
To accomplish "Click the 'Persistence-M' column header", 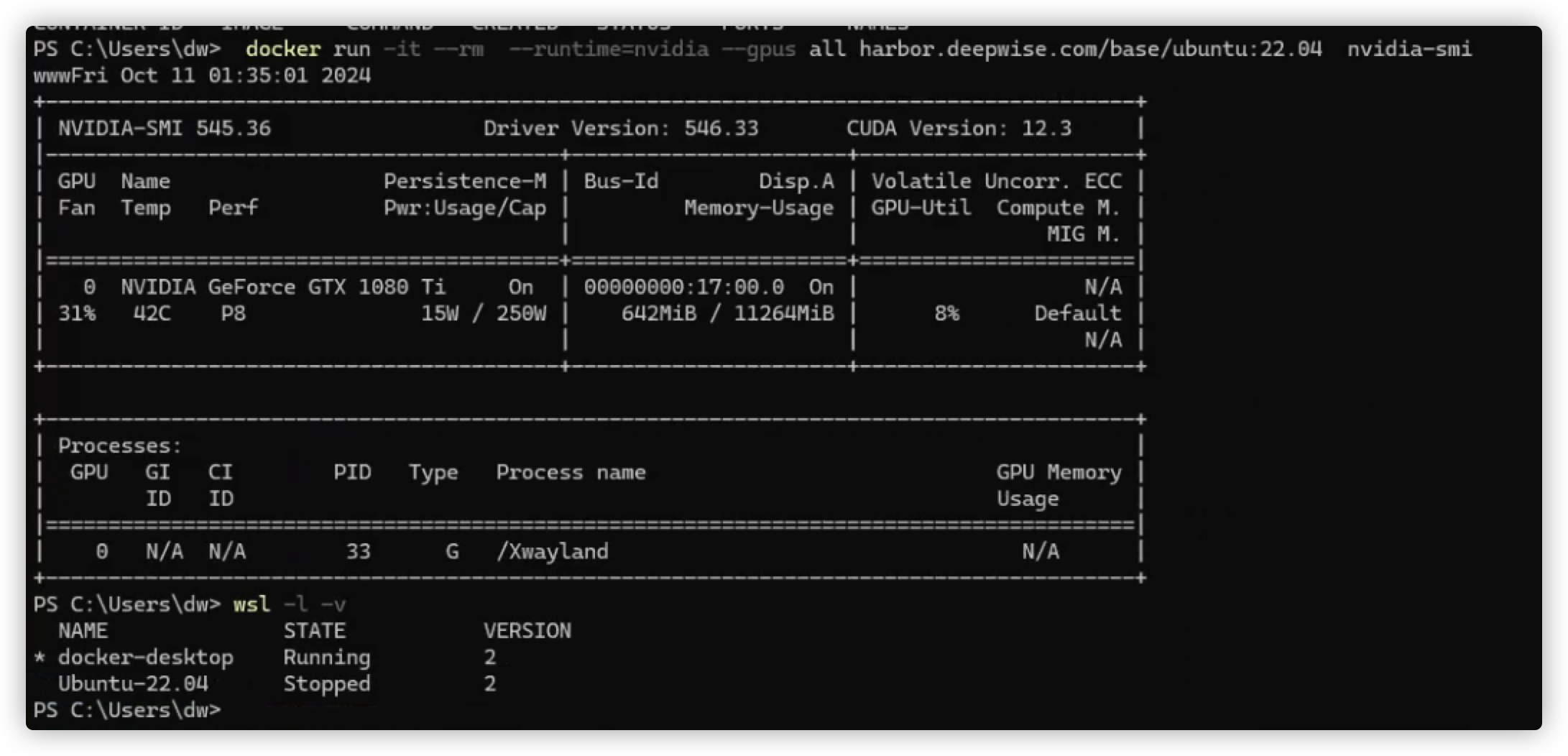I will point(465,181).
